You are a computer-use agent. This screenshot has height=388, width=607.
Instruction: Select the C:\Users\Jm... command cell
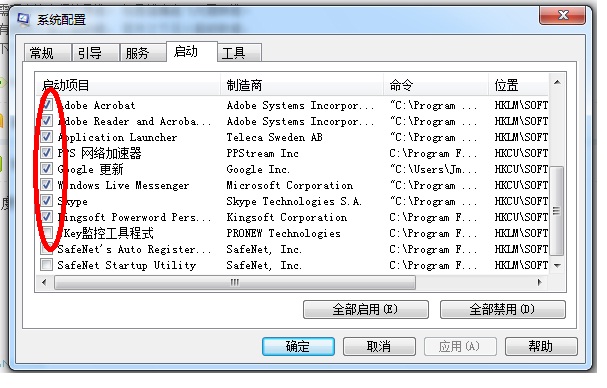click(x=433, y=169)
